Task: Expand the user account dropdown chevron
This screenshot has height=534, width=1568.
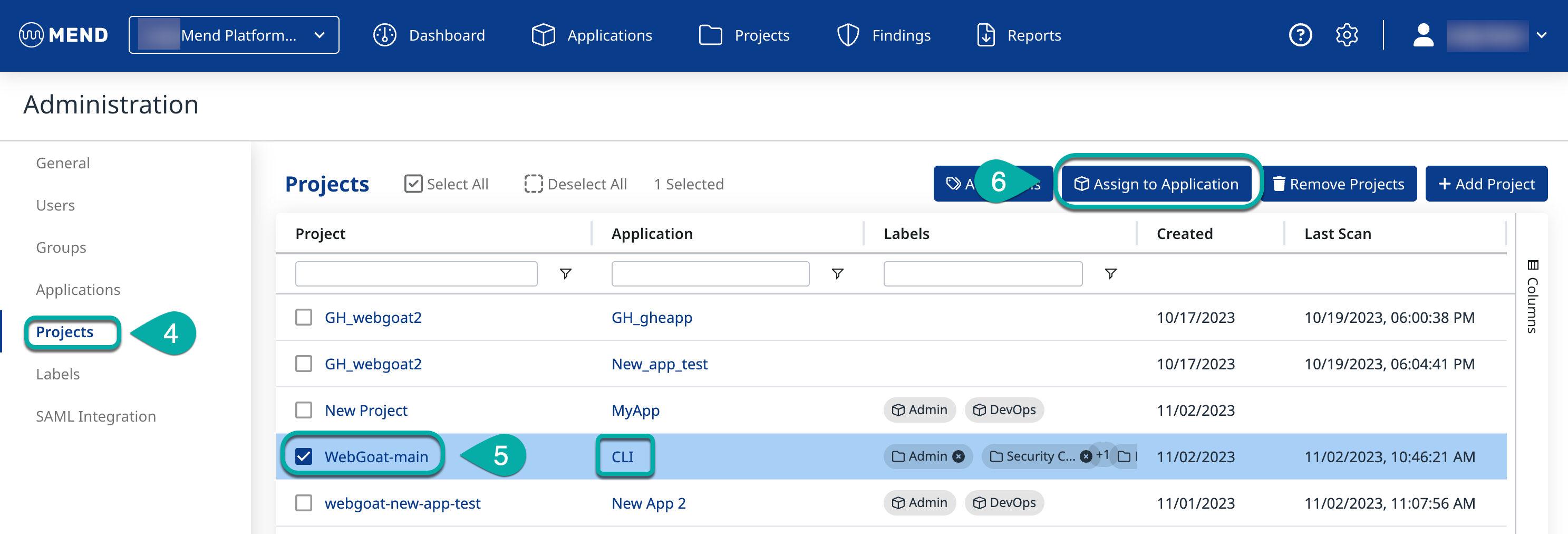Action: 1541,35
